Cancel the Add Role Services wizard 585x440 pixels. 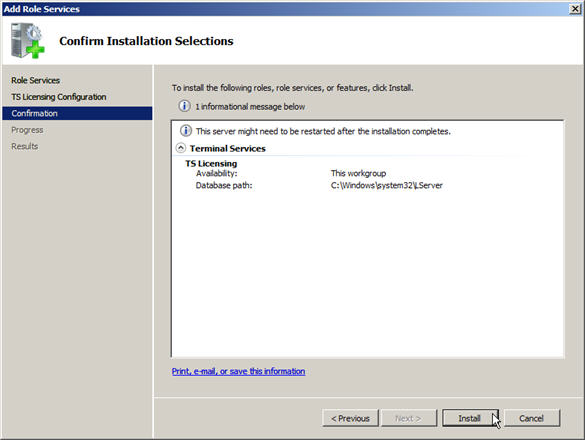[x=532, y=418]
